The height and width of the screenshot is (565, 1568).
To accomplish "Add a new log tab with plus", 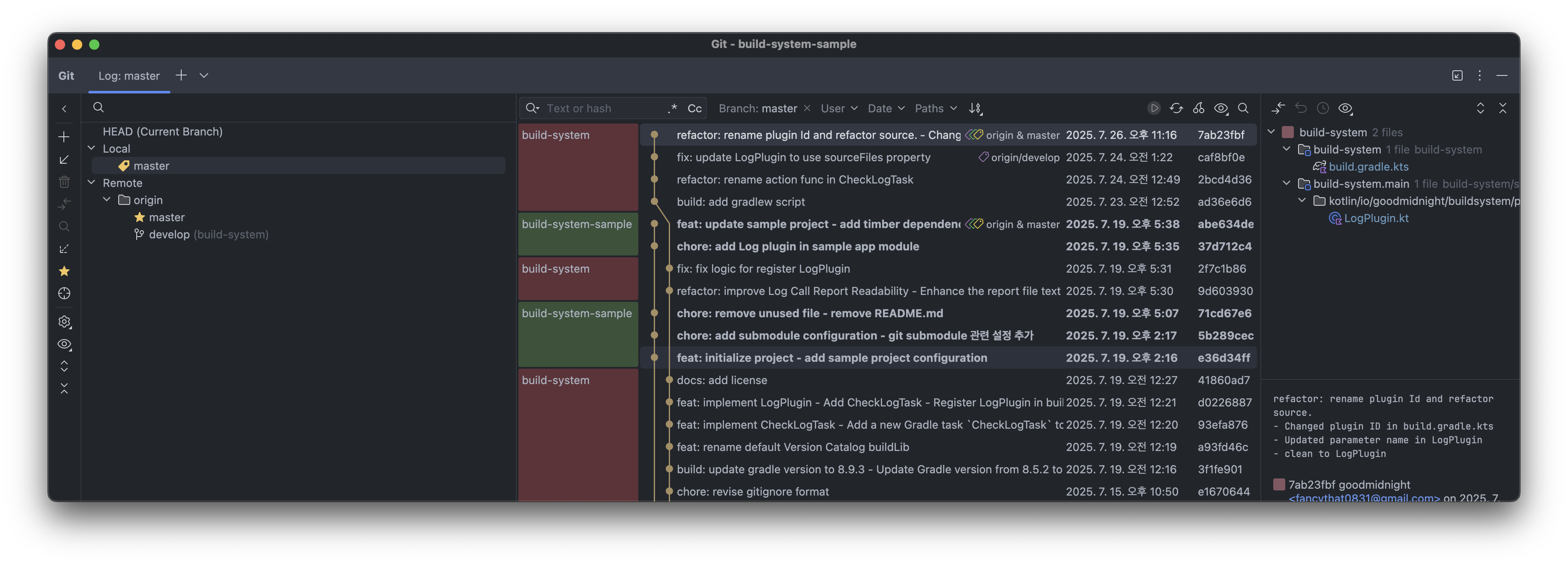I will [181, 75].
